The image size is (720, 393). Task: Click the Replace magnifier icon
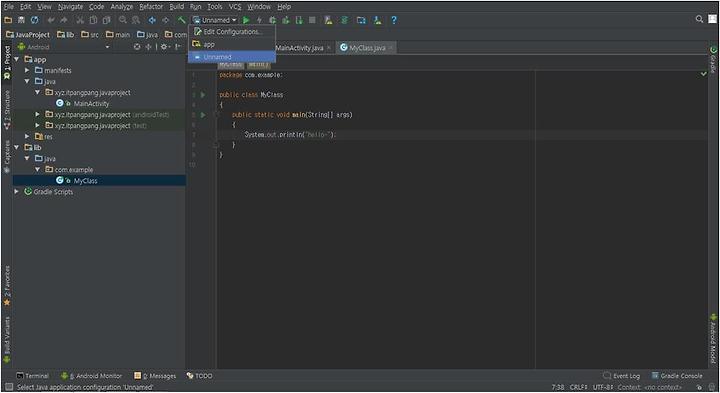coord(136,20)
